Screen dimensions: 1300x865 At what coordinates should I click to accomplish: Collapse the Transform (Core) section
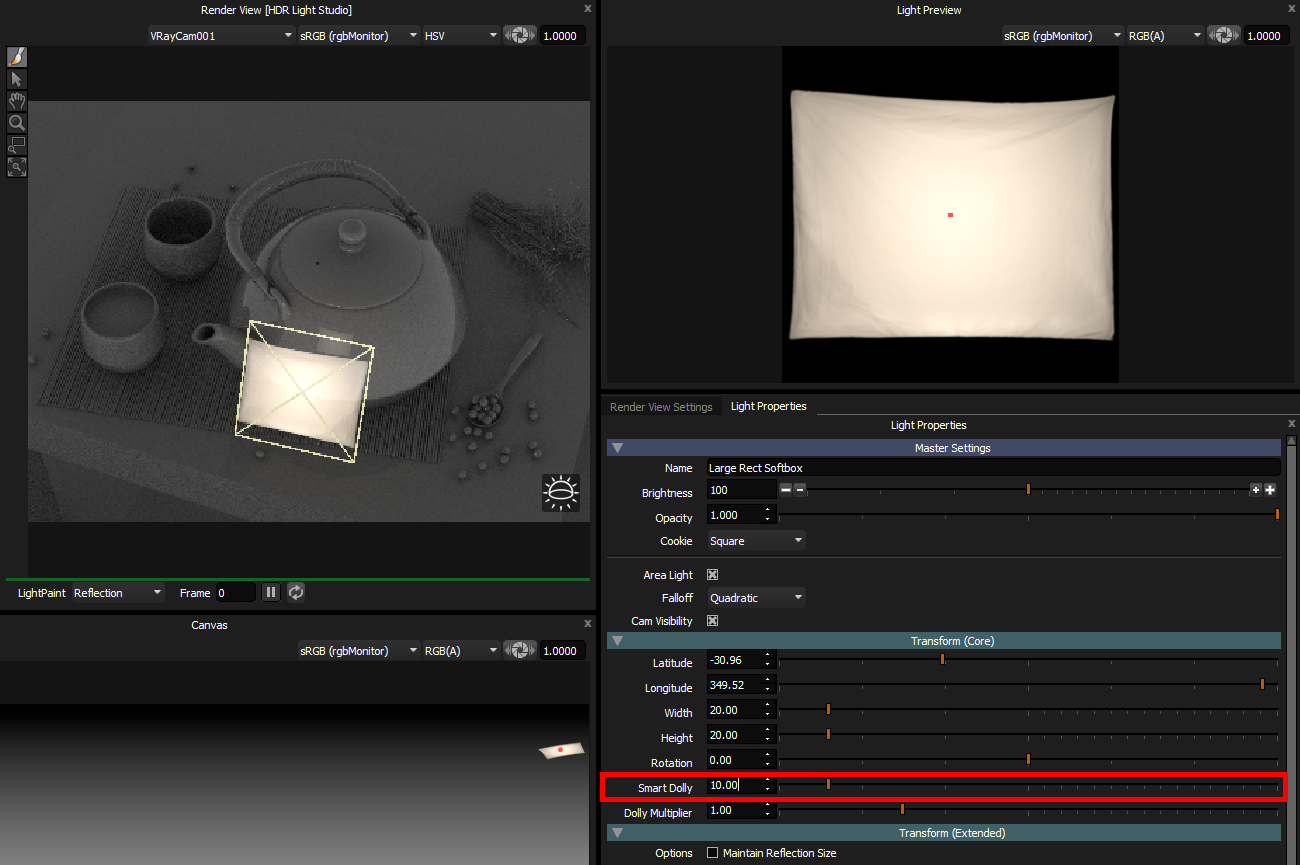[617, 640]
